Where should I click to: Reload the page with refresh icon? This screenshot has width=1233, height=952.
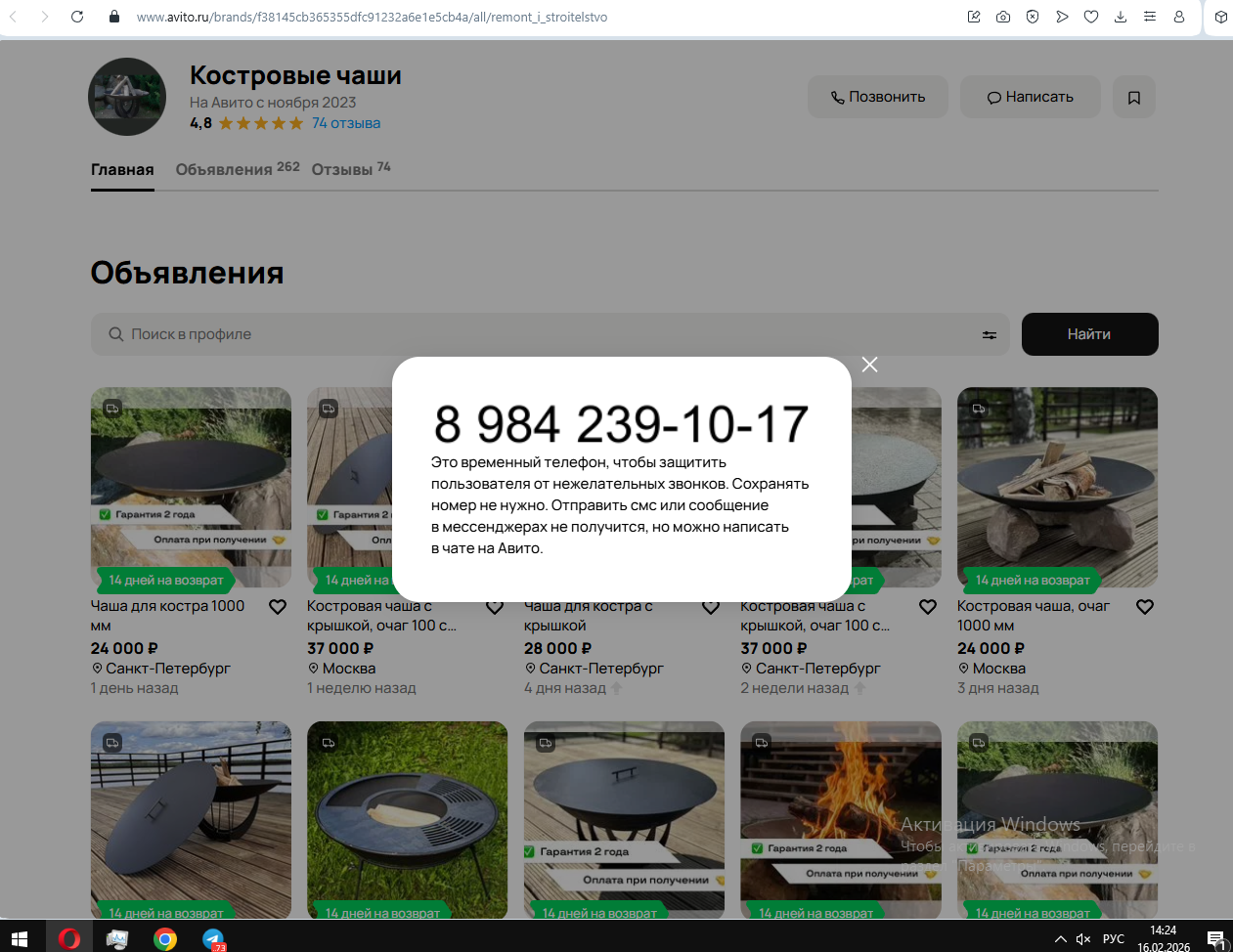coord(77,17)
